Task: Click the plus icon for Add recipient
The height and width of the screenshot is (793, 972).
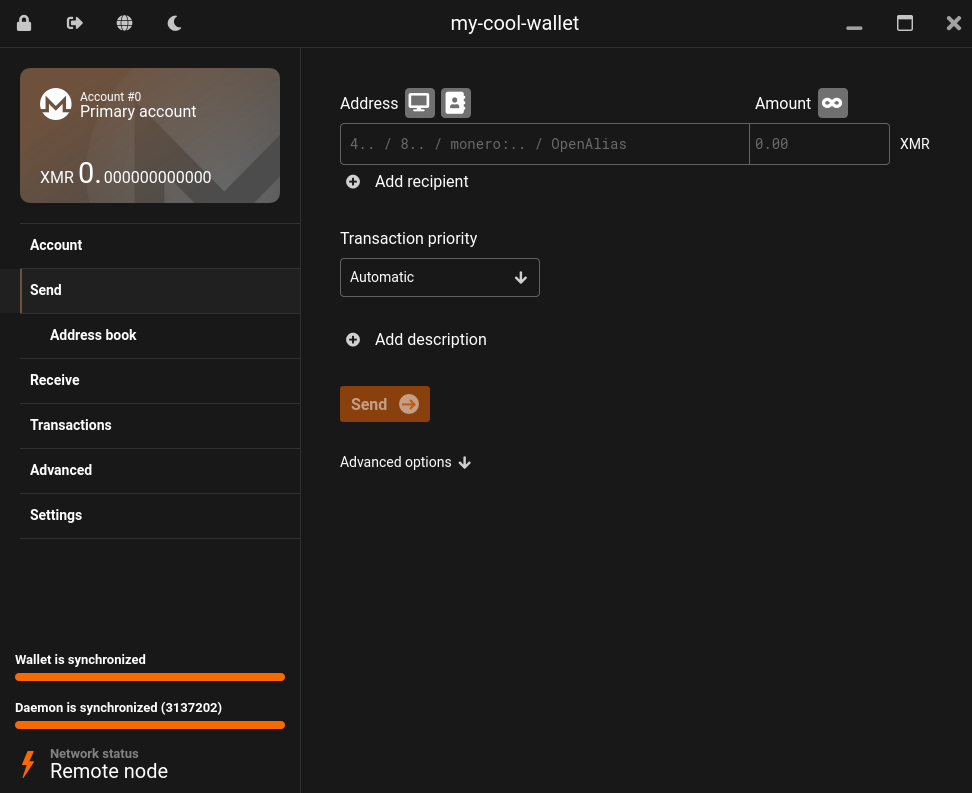Action: pyautogui.click(x=353, y=182)
